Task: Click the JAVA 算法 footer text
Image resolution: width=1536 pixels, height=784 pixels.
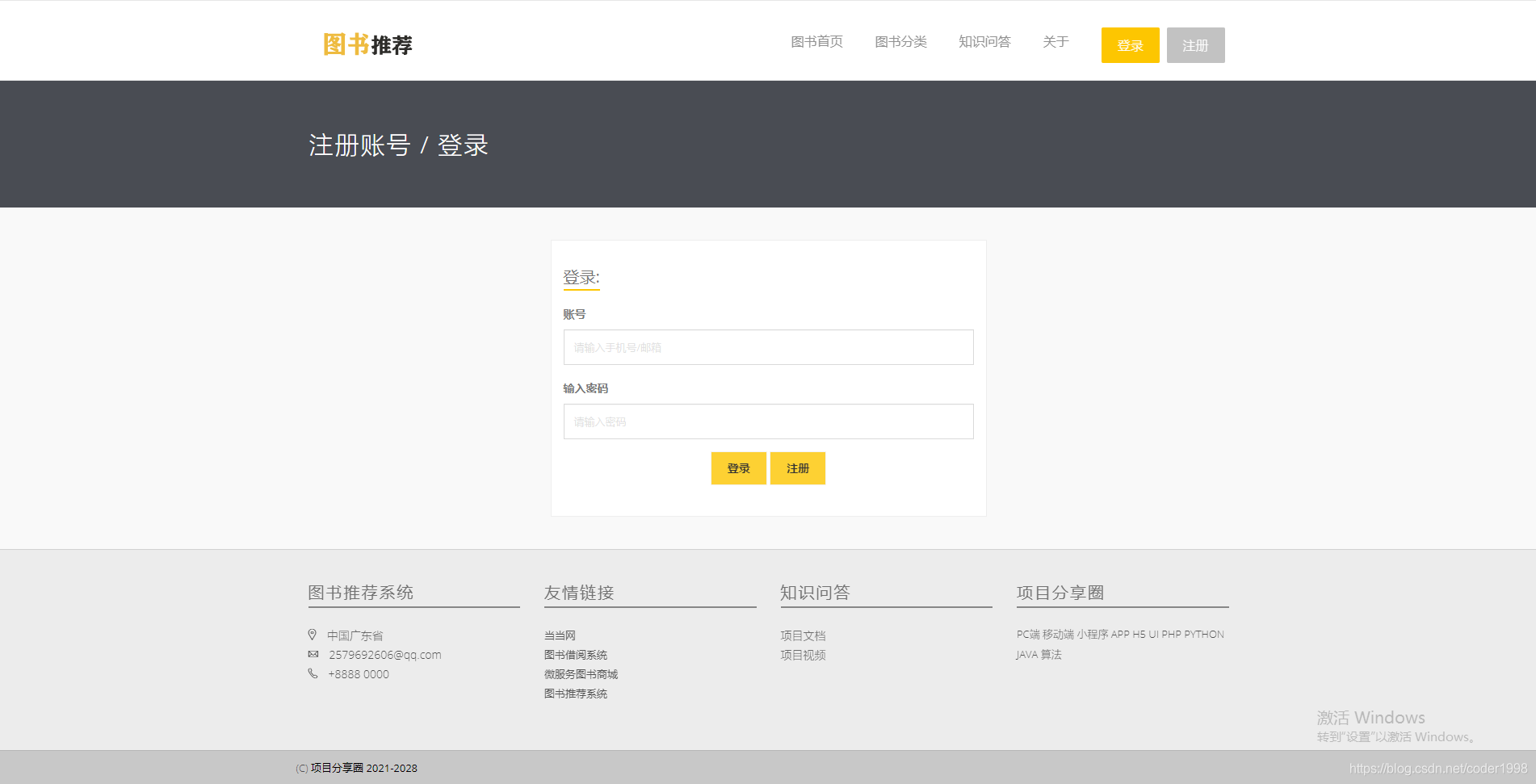Action: tap(1039, 655)
